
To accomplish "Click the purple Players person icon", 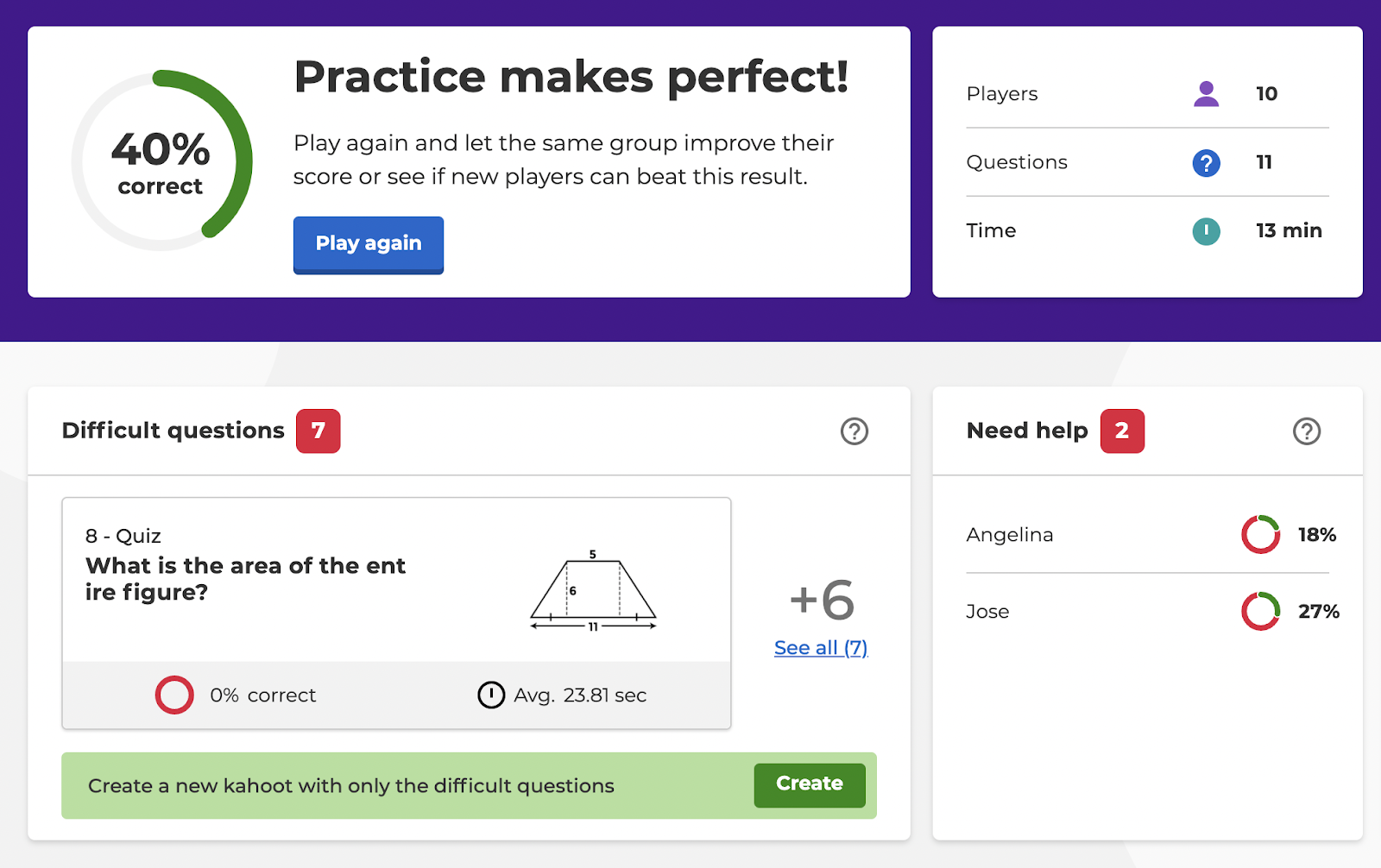I will click(1206, 93).
